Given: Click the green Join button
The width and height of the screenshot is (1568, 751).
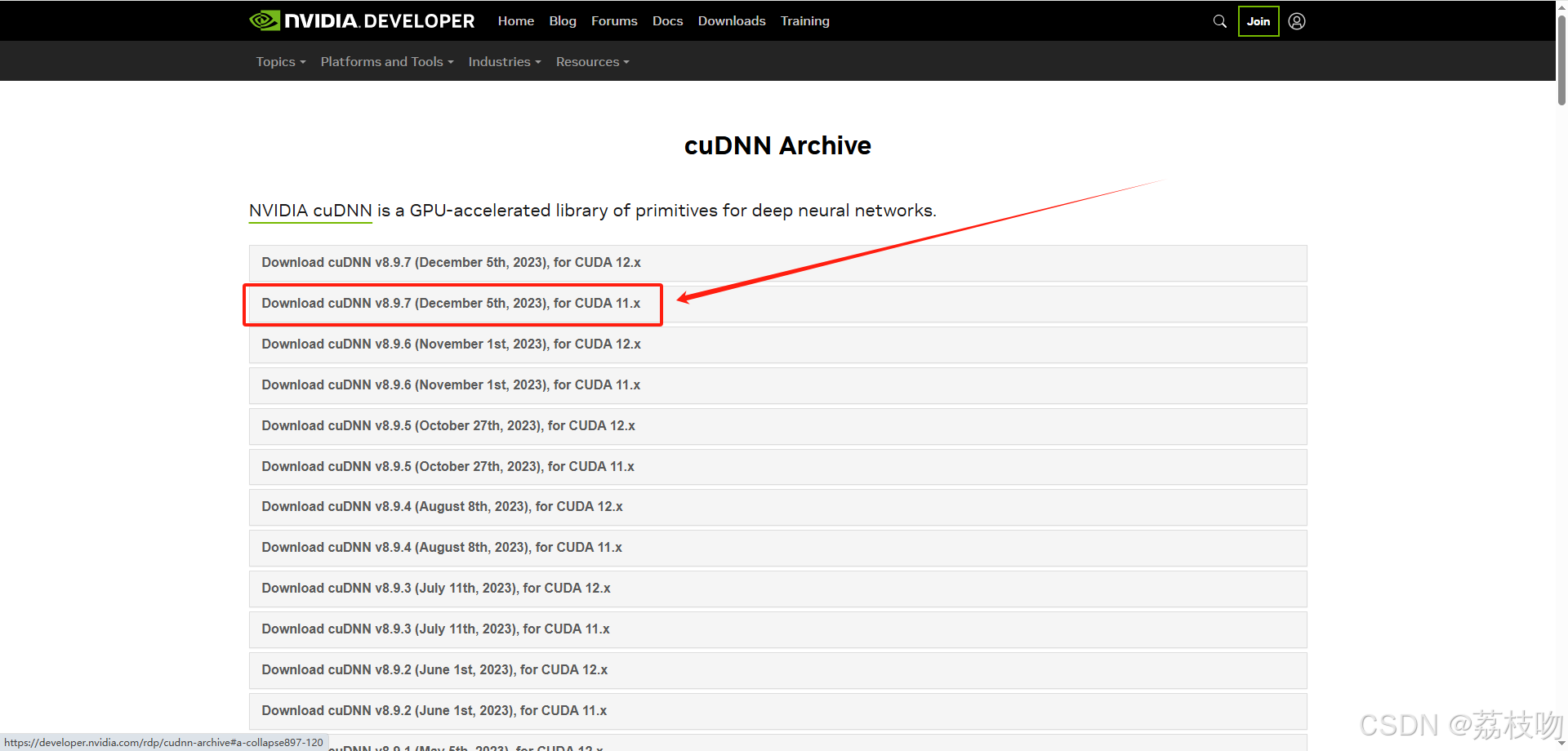Looking at the screenshot, I should (x=1258, y=21).
